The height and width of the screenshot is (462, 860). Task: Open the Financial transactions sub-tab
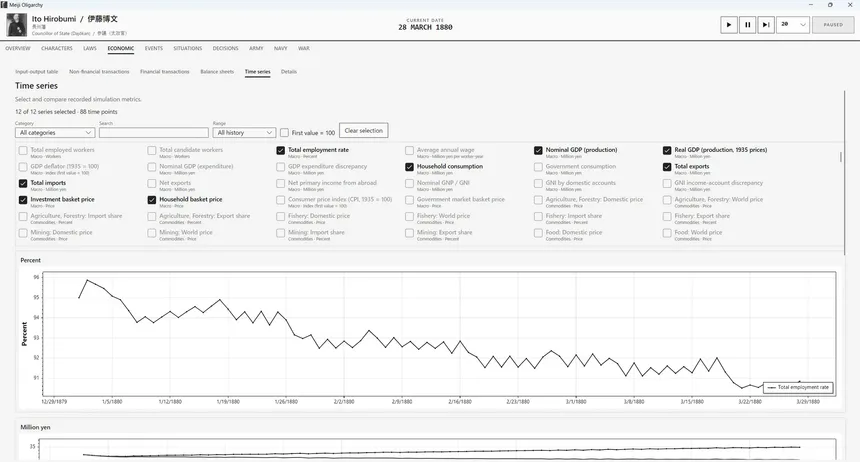pos(165,72)
